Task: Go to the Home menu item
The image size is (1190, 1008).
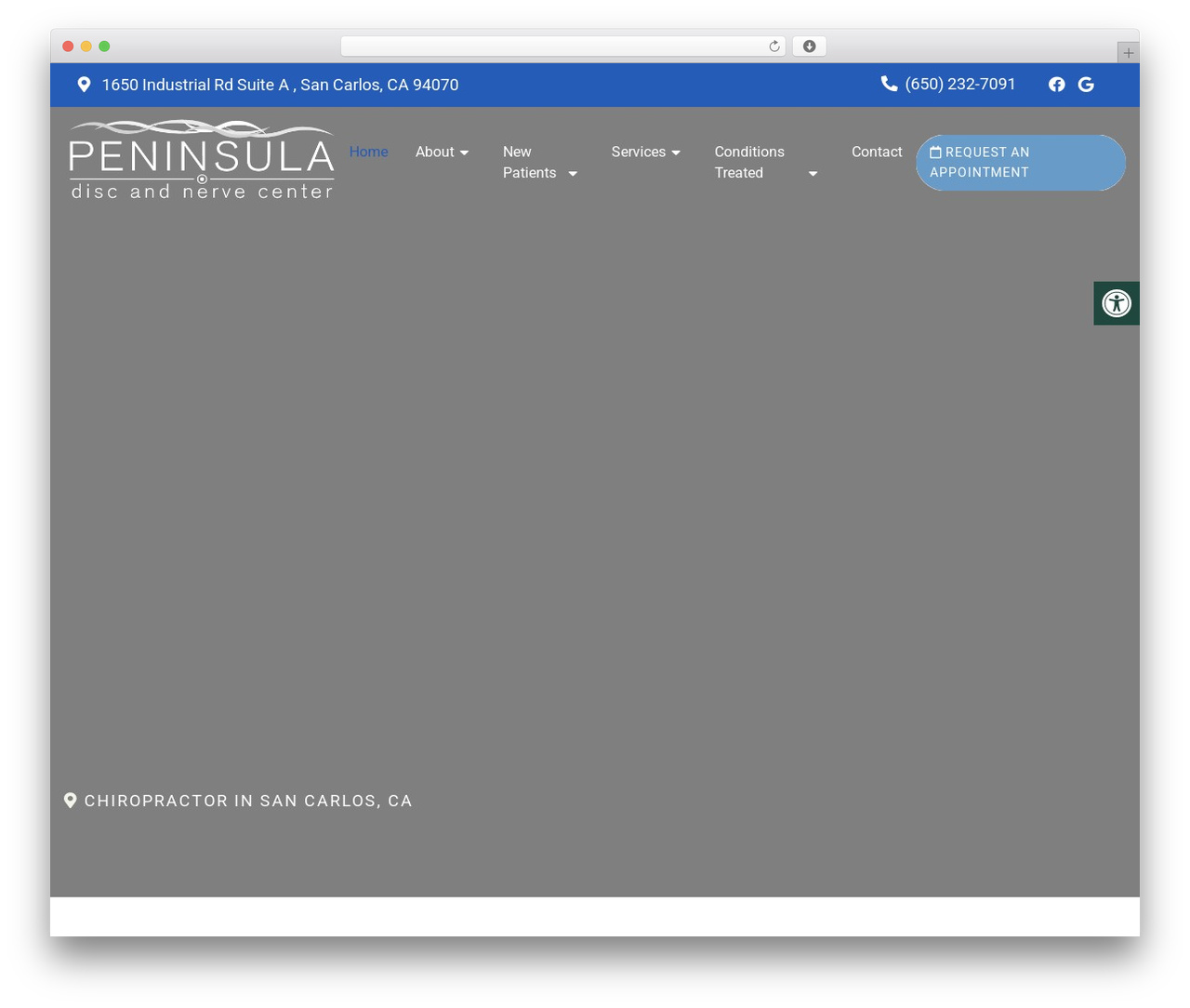Action: click(369, 152)
